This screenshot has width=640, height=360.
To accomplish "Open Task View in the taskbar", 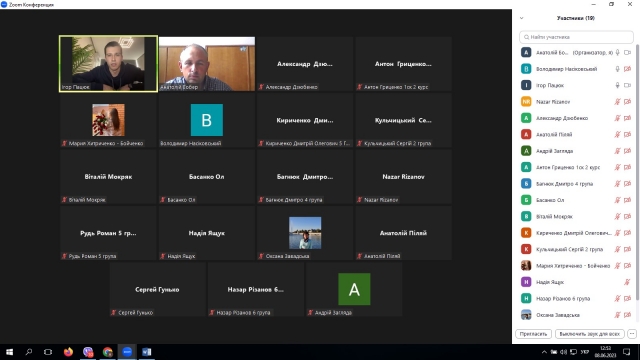I will click(48, 352).
